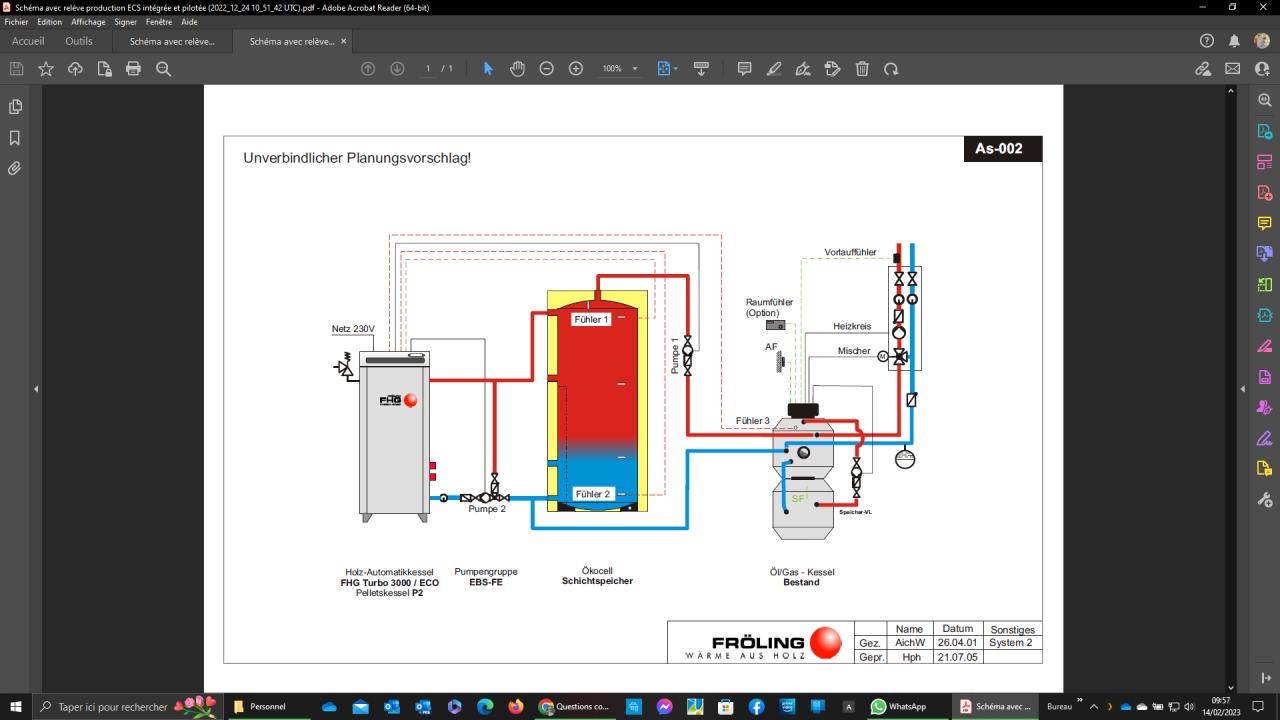Open the Aide menu

pyautogui.click(x=189, y=22)
